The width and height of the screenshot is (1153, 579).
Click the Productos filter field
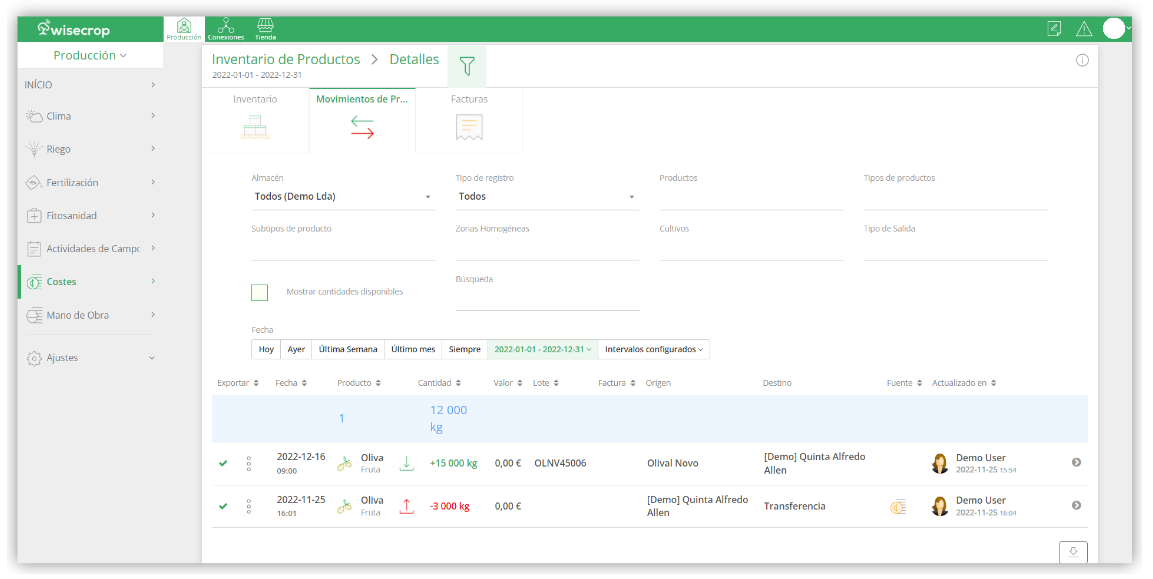tap(752, 197)
